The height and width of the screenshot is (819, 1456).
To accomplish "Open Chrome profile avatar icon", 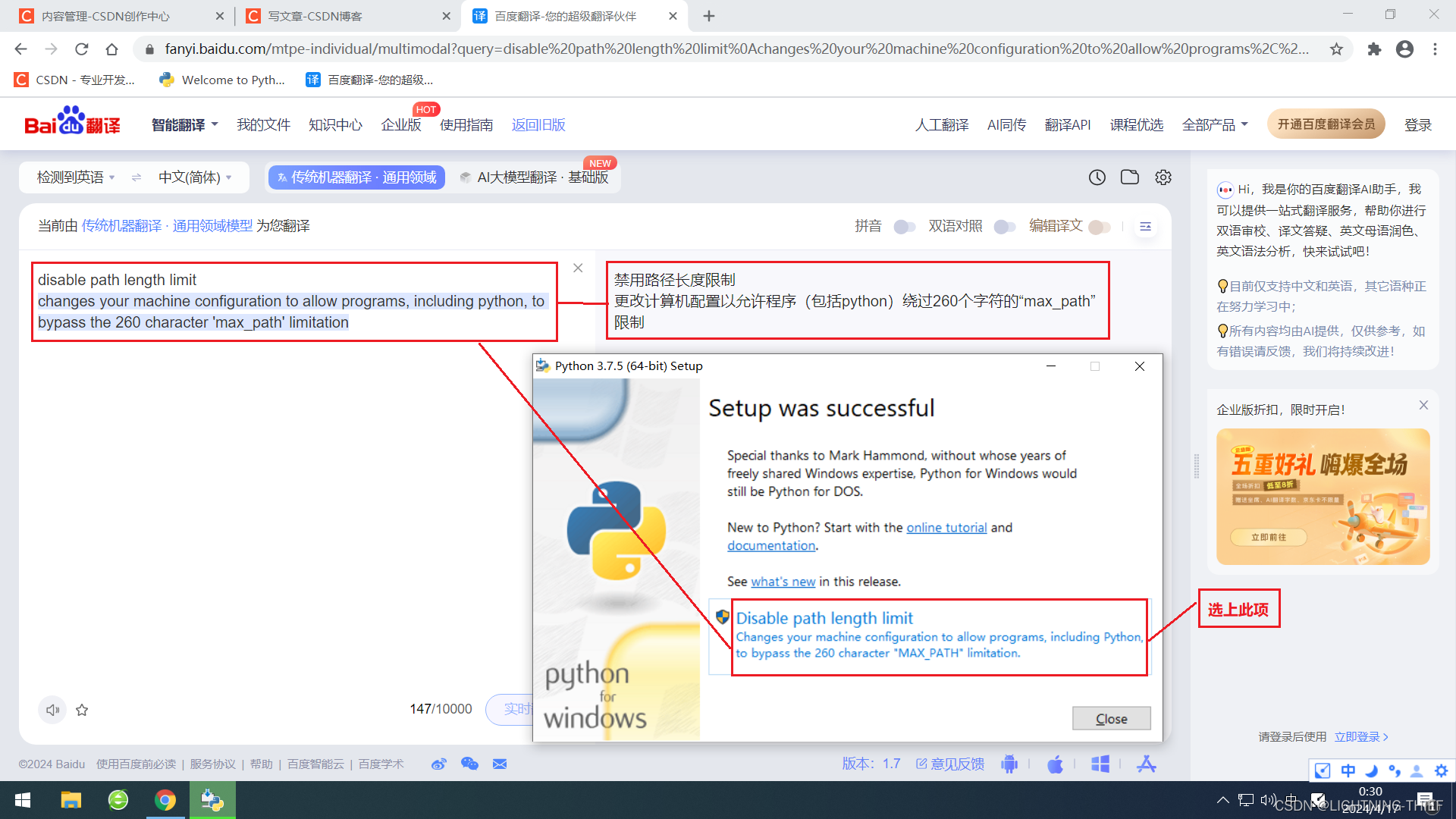I will pos(1404,49).
